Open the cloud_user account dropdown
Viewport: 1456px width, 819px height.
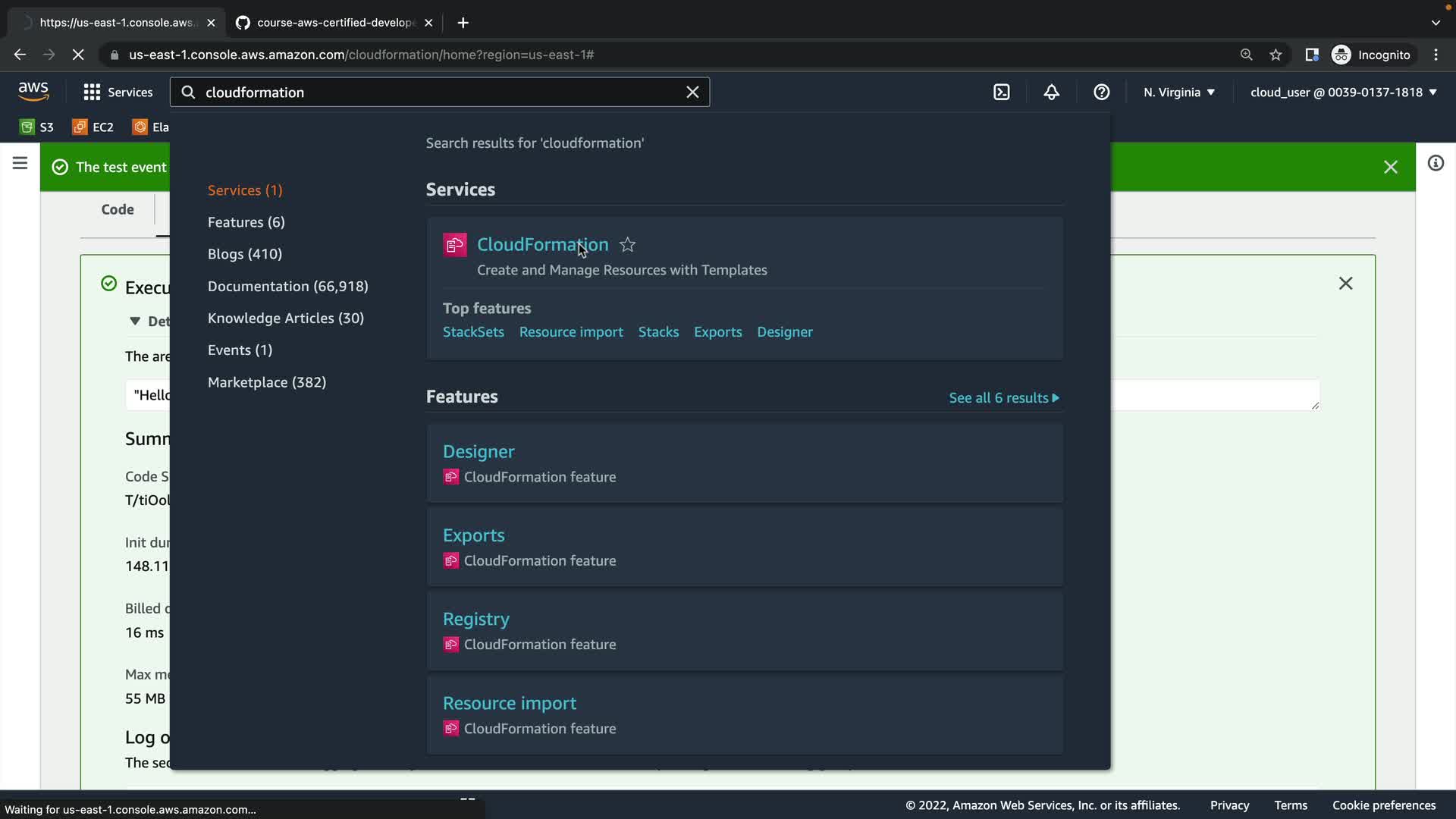point(1343,92)
